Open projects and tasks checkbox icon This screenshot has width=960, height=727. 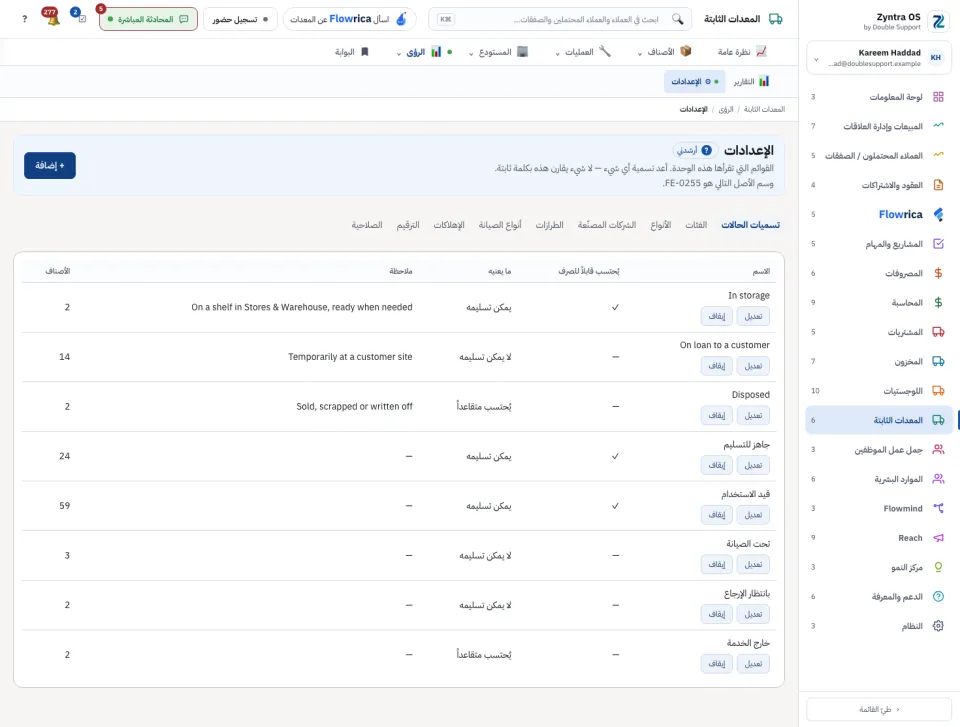tap(938, 244)
